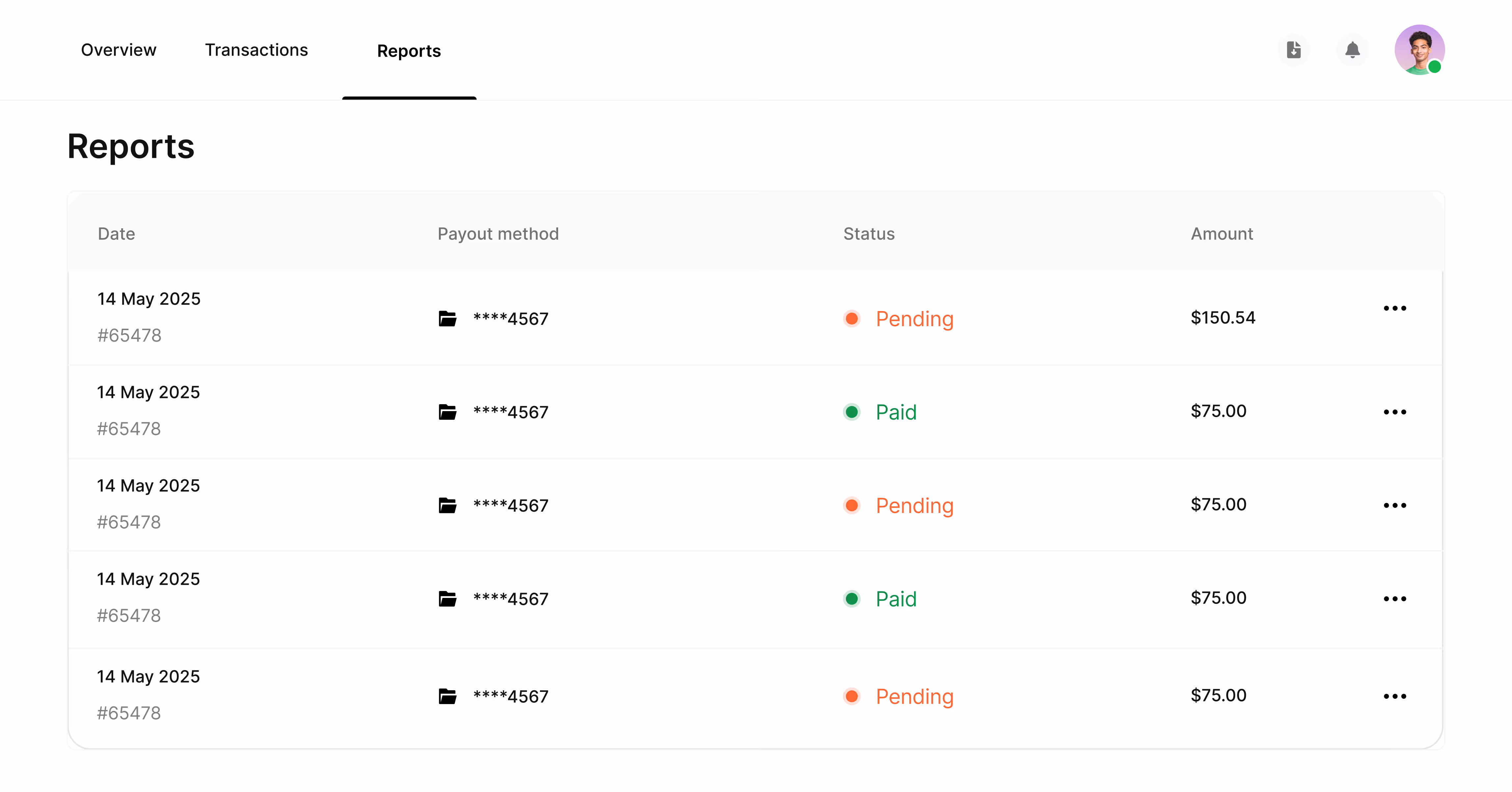Switch to the Overview tab
The image size is (1512, 792).
119,50
